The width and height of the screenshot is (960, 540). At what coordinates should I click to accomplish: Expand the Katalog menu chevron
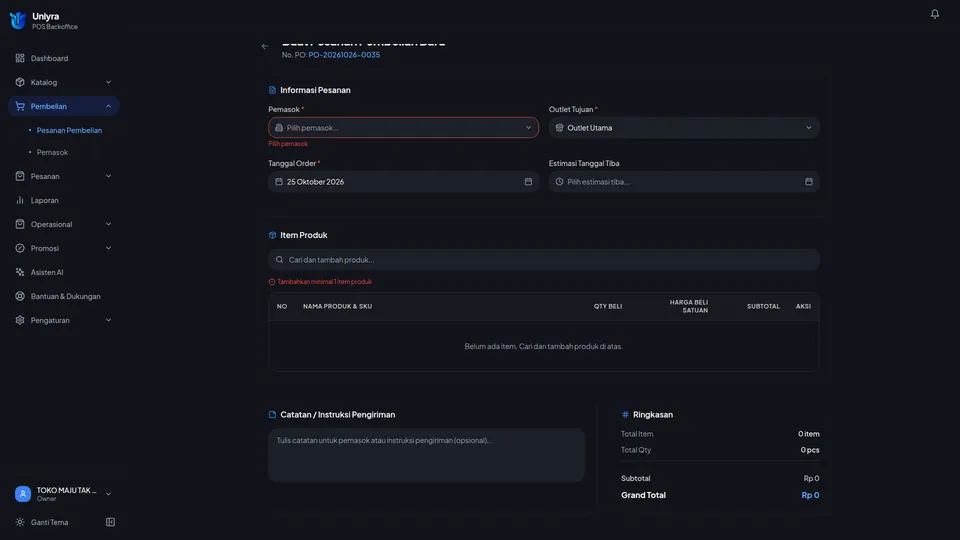point(108,82)
